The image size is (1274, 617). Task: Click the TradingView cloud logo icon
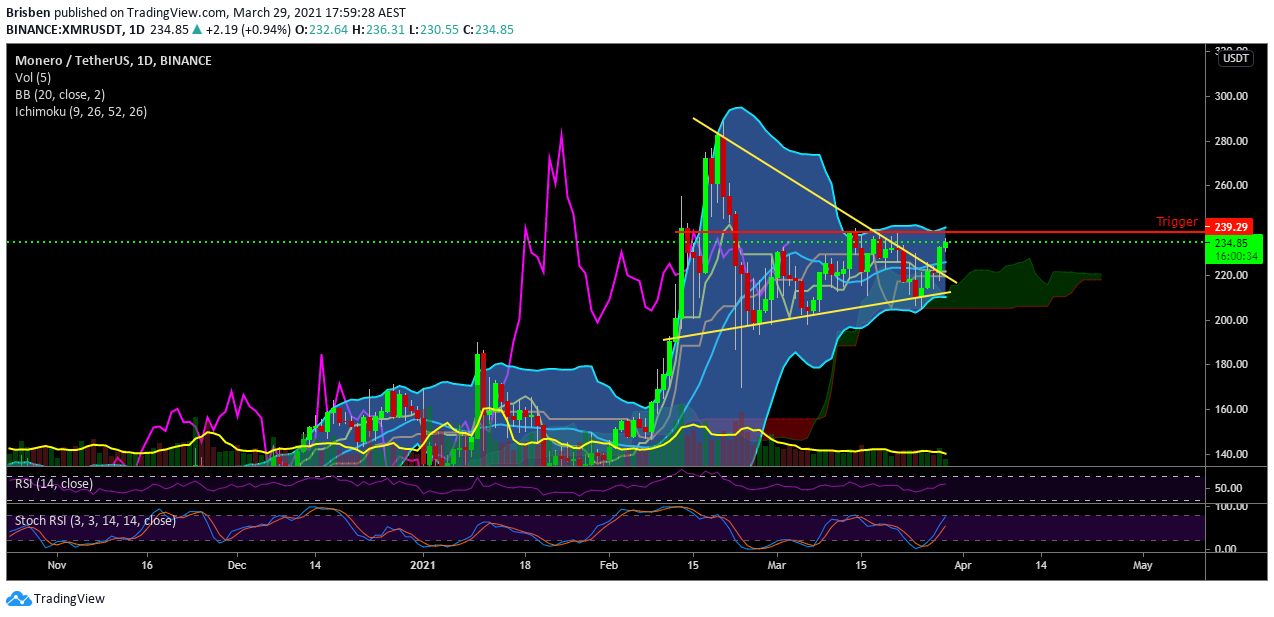[x=18, y=598]
